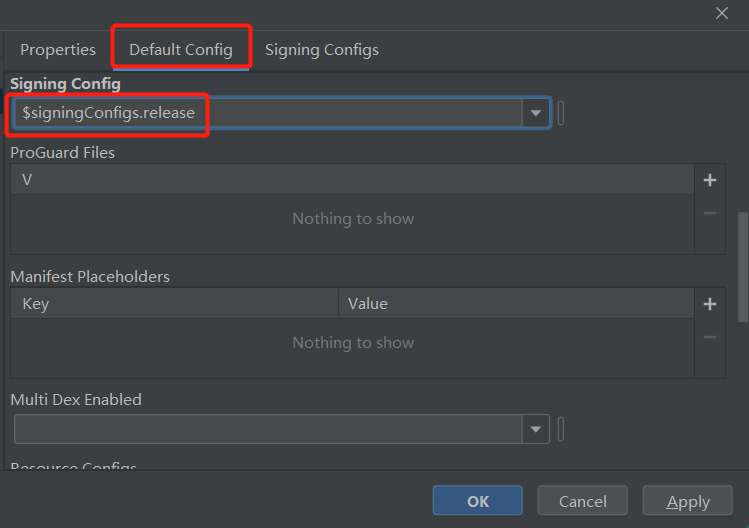Viewport: 749px width, 528px height.
Task: Open the Signing Configs tab
Action: coord(322,50)
